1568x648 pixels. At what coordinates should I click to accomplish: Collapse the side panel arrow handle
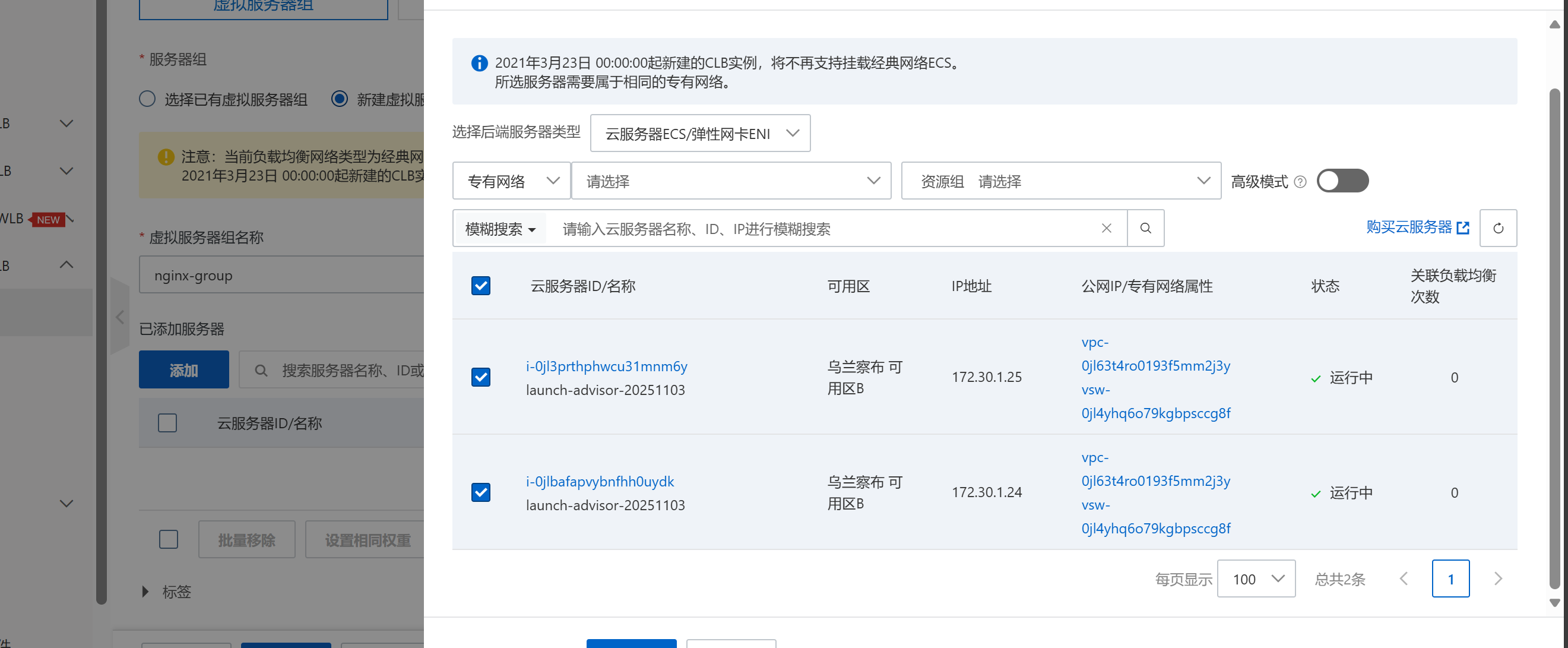(120, 317)
